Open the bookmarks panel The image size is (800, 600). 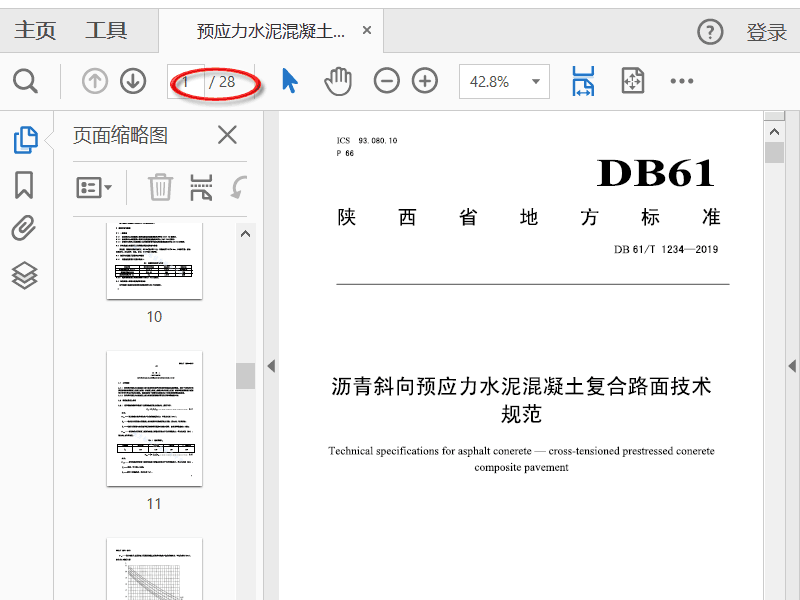[24, 185]
